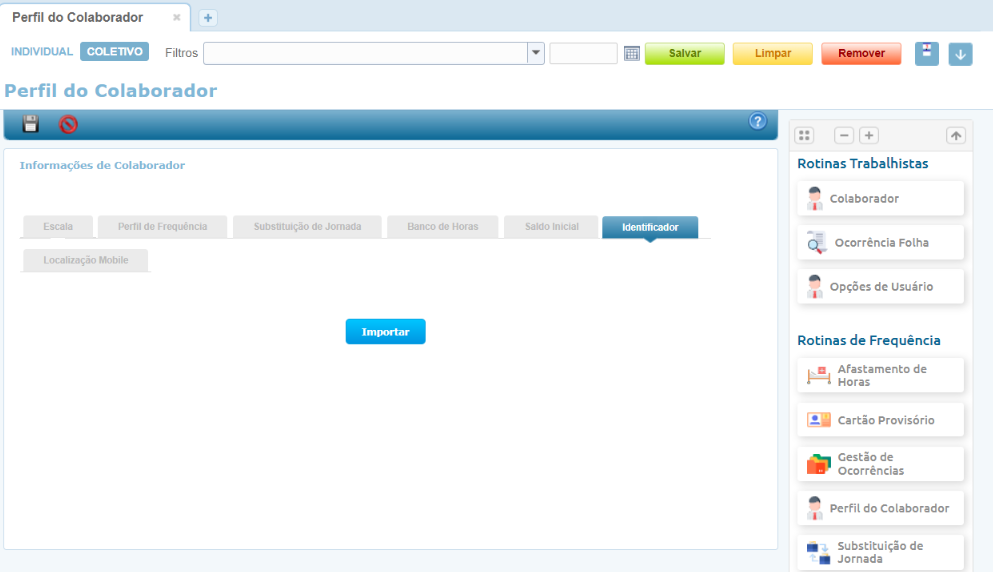Click the up arrow icon in side panel
The image size is (993, 572).
[x=955, y=135]
